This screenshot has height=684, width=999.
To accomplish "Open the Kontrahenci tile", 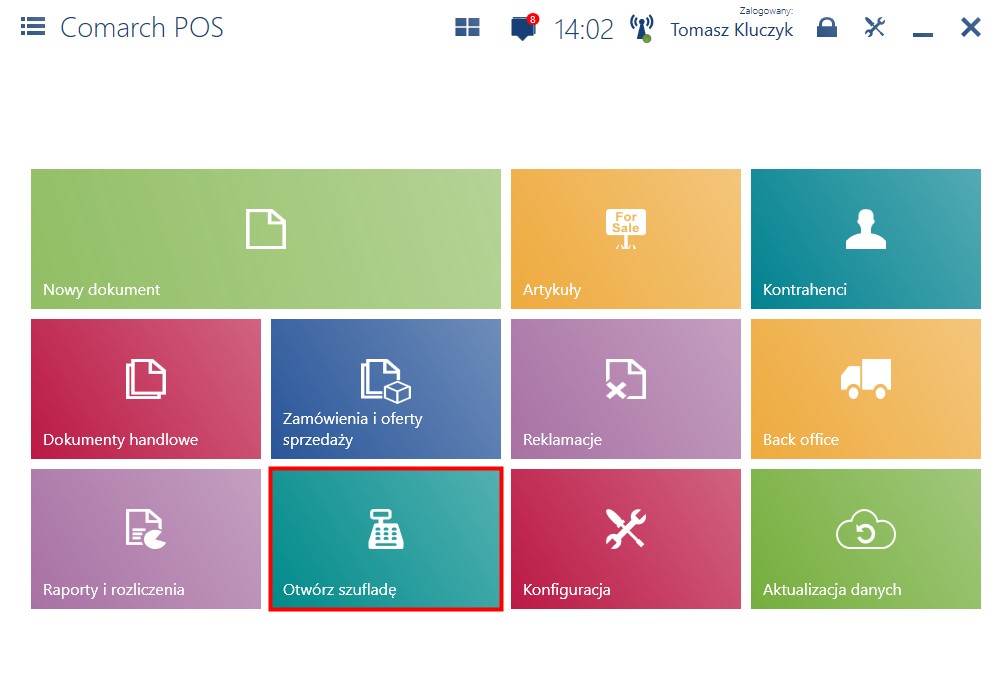I will pos(866,239).
